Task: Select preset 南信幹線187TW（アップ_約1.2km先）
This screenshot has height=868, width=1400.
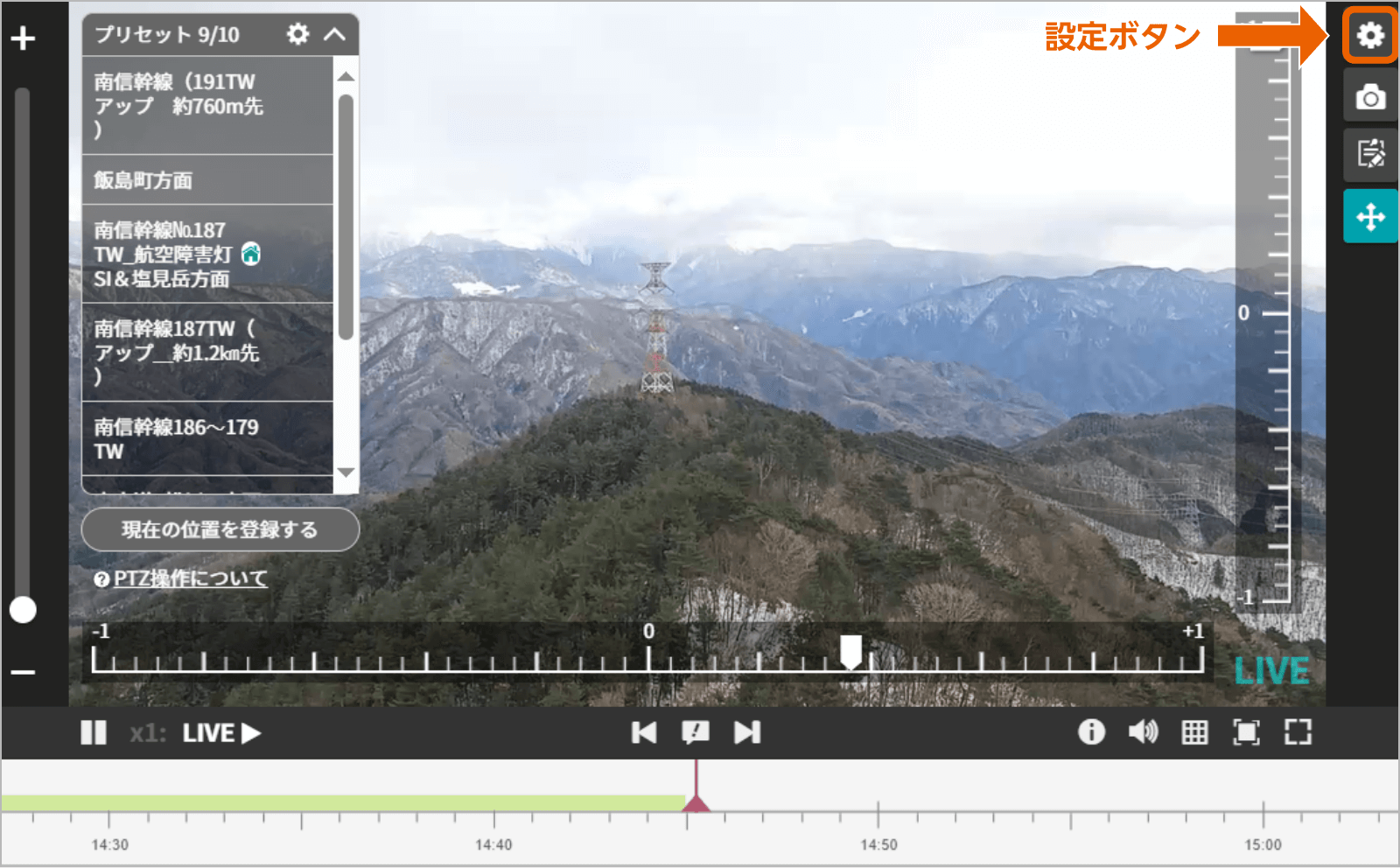Action: click(x=207, y=353)
